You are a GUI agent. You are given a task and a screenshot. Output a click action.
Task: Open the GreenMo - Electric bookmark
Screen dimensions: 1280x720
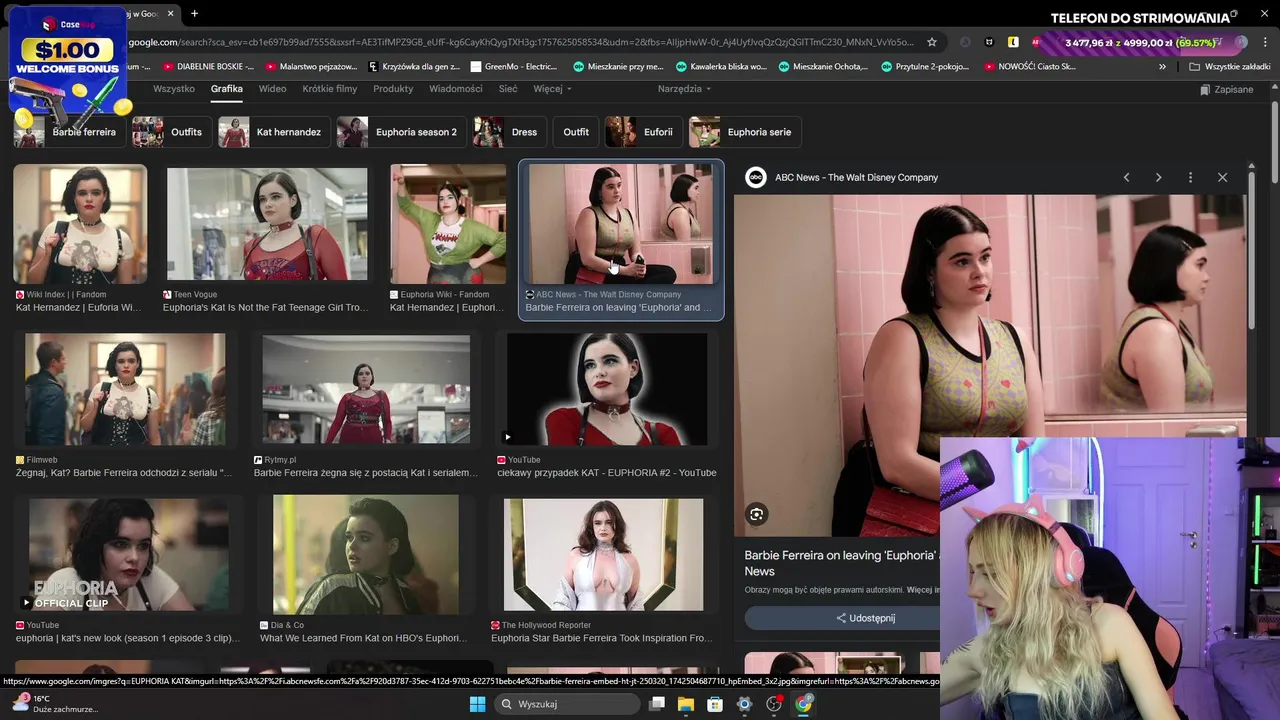[x=513, y=67]
